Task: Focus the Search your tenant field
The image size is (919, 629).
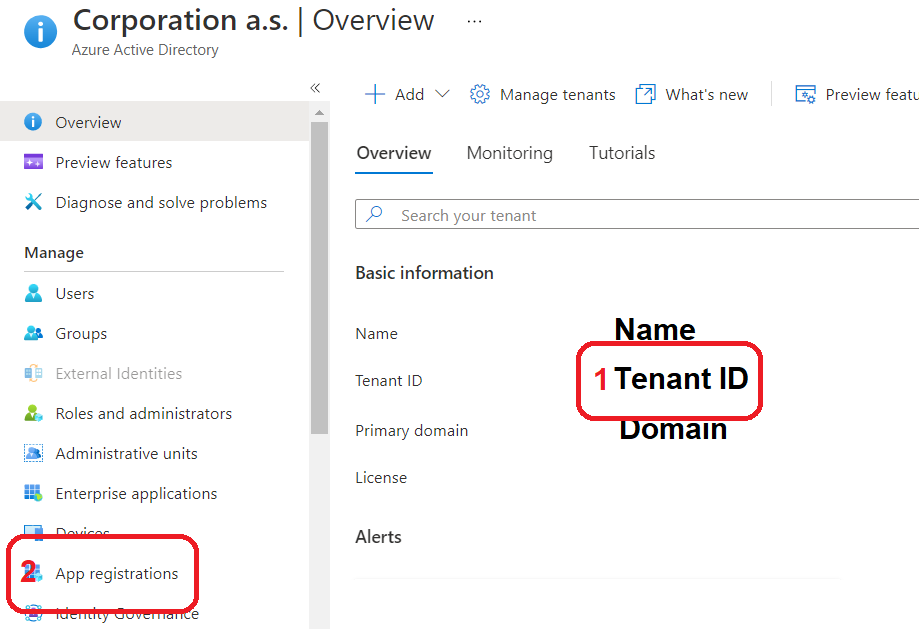Action: (637, 214)
